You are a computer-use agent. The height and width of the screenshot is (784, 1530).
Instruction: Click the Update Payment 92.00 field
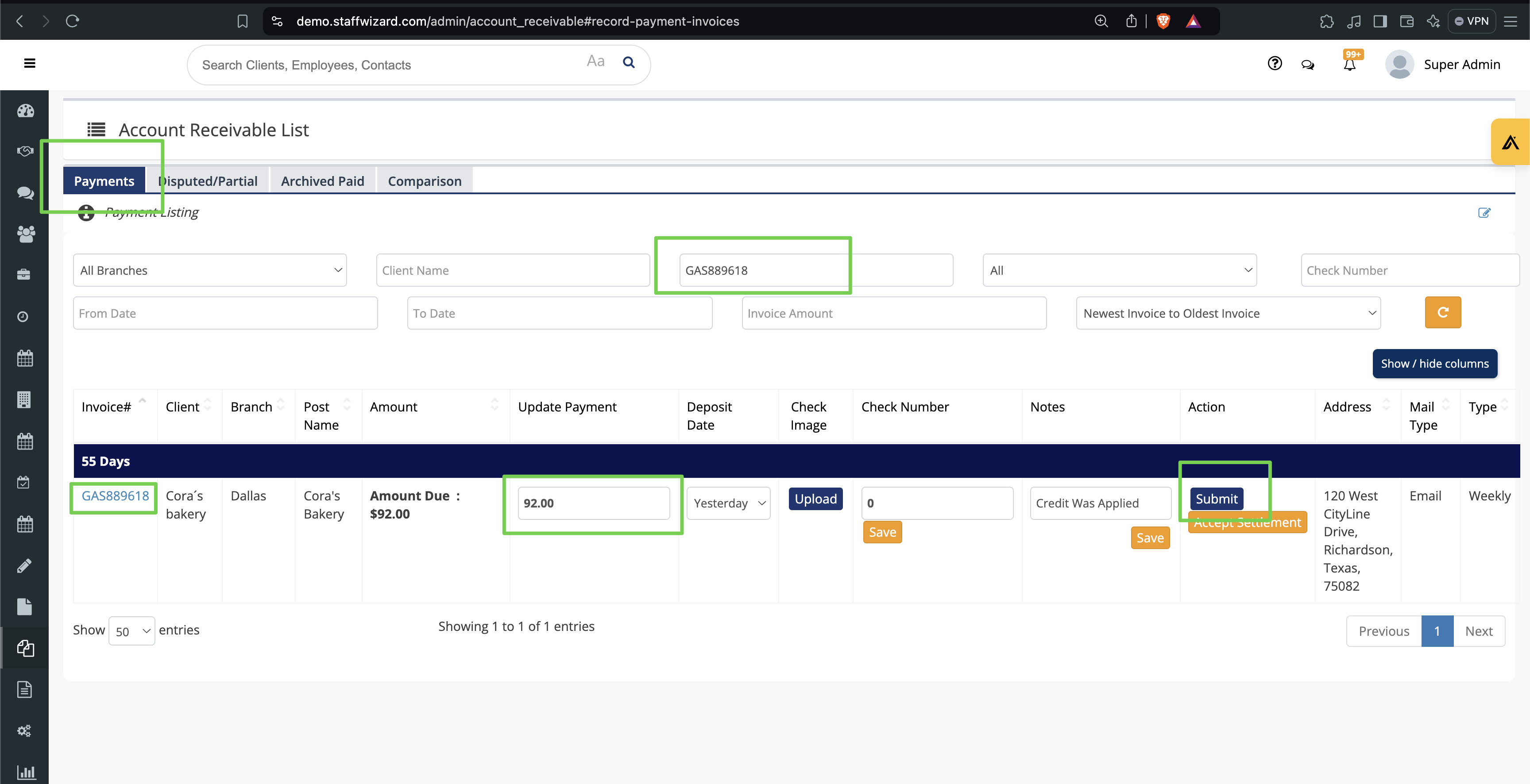[x=593, y=503]
